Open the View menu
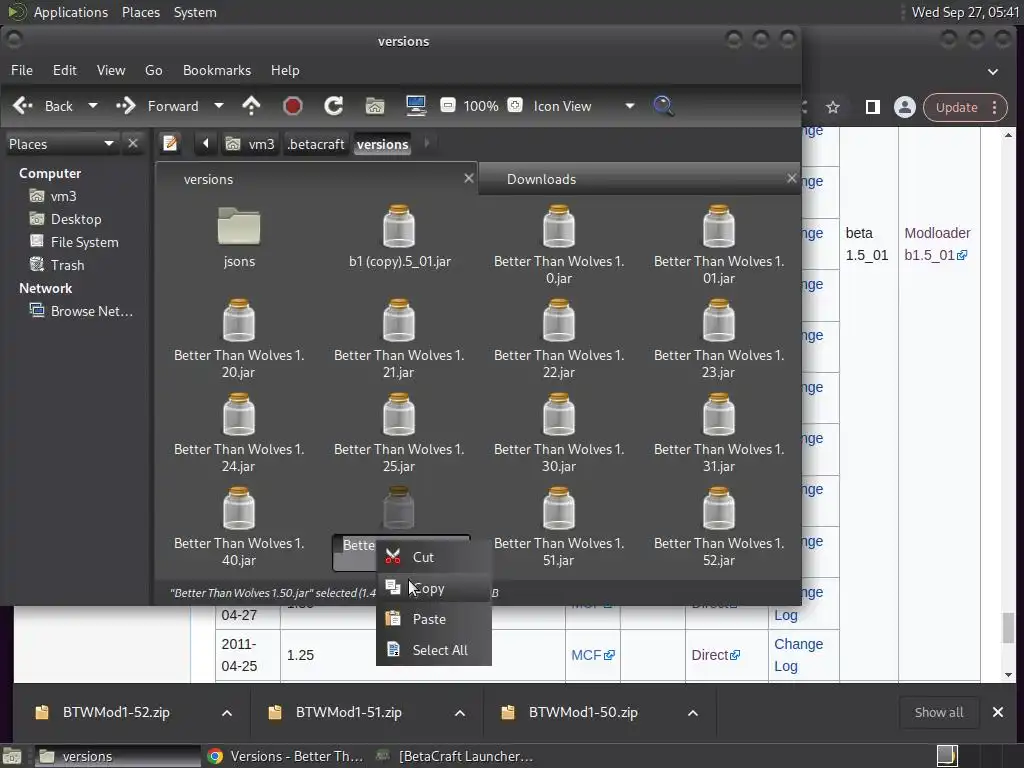The image size is (1024, 768). pos(111,70)
